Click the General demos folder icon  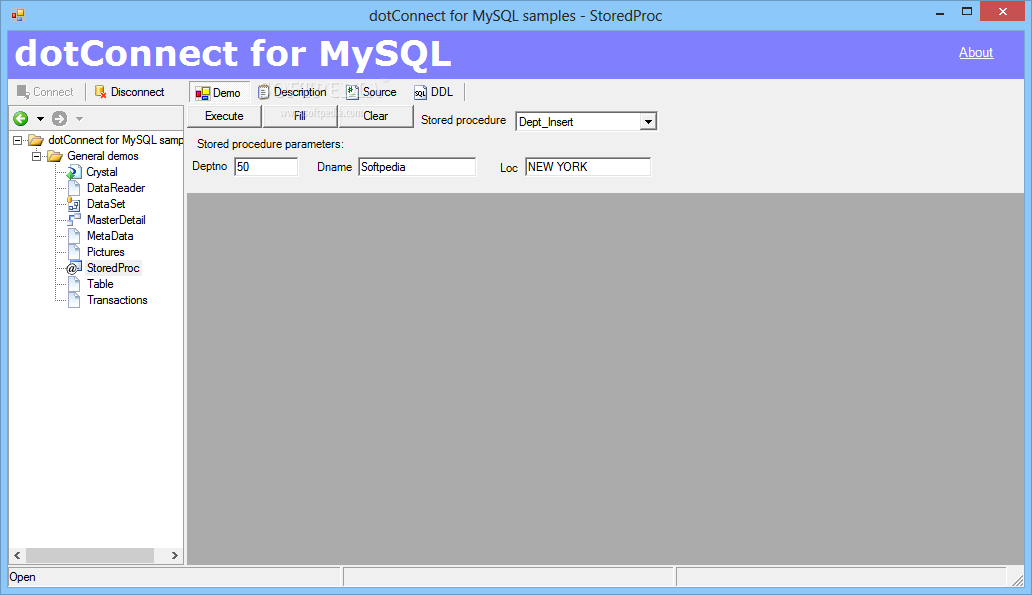coord(55,156)
